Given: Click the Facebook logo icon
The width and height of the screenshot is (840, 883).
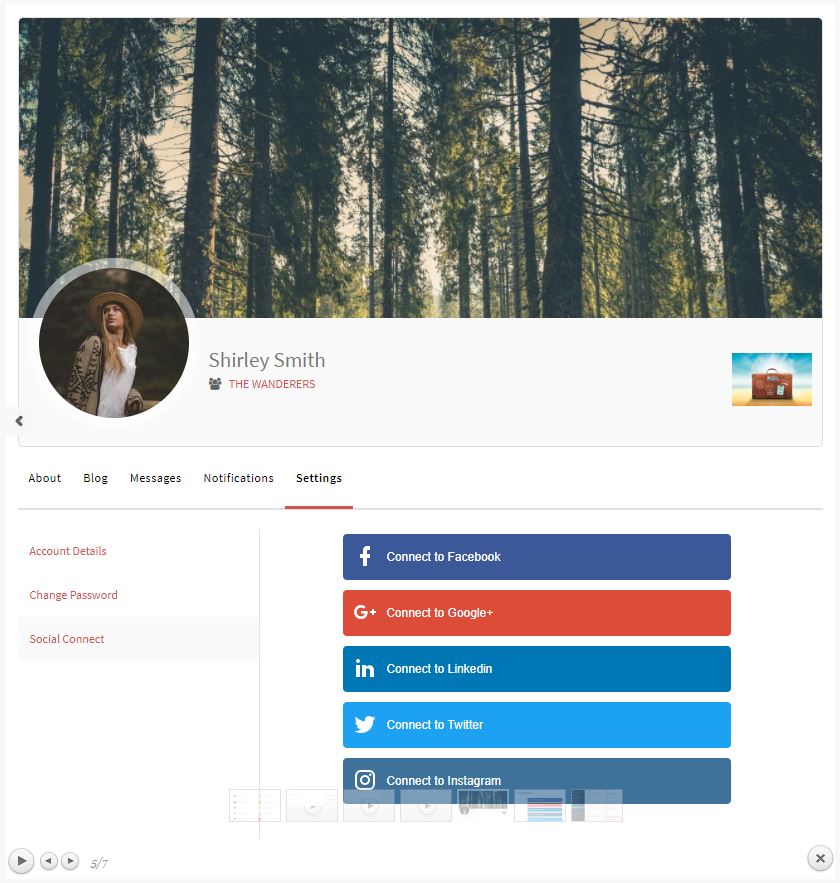Looking at the screenshot, I should pos(365,556).
